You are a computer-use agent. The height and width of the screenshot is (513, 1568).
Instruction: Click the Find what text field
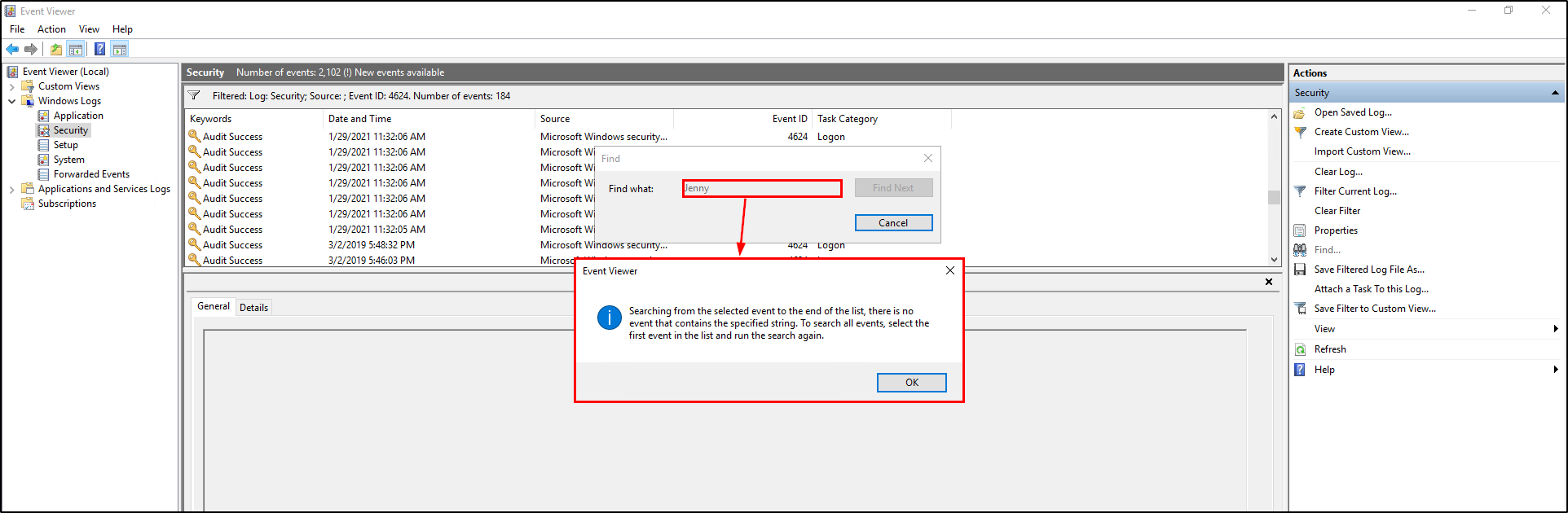761,189
